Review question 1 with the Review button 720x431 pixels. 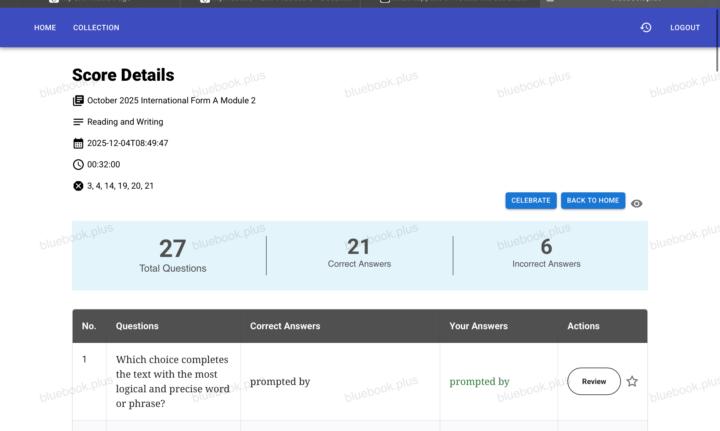(594, 381)
